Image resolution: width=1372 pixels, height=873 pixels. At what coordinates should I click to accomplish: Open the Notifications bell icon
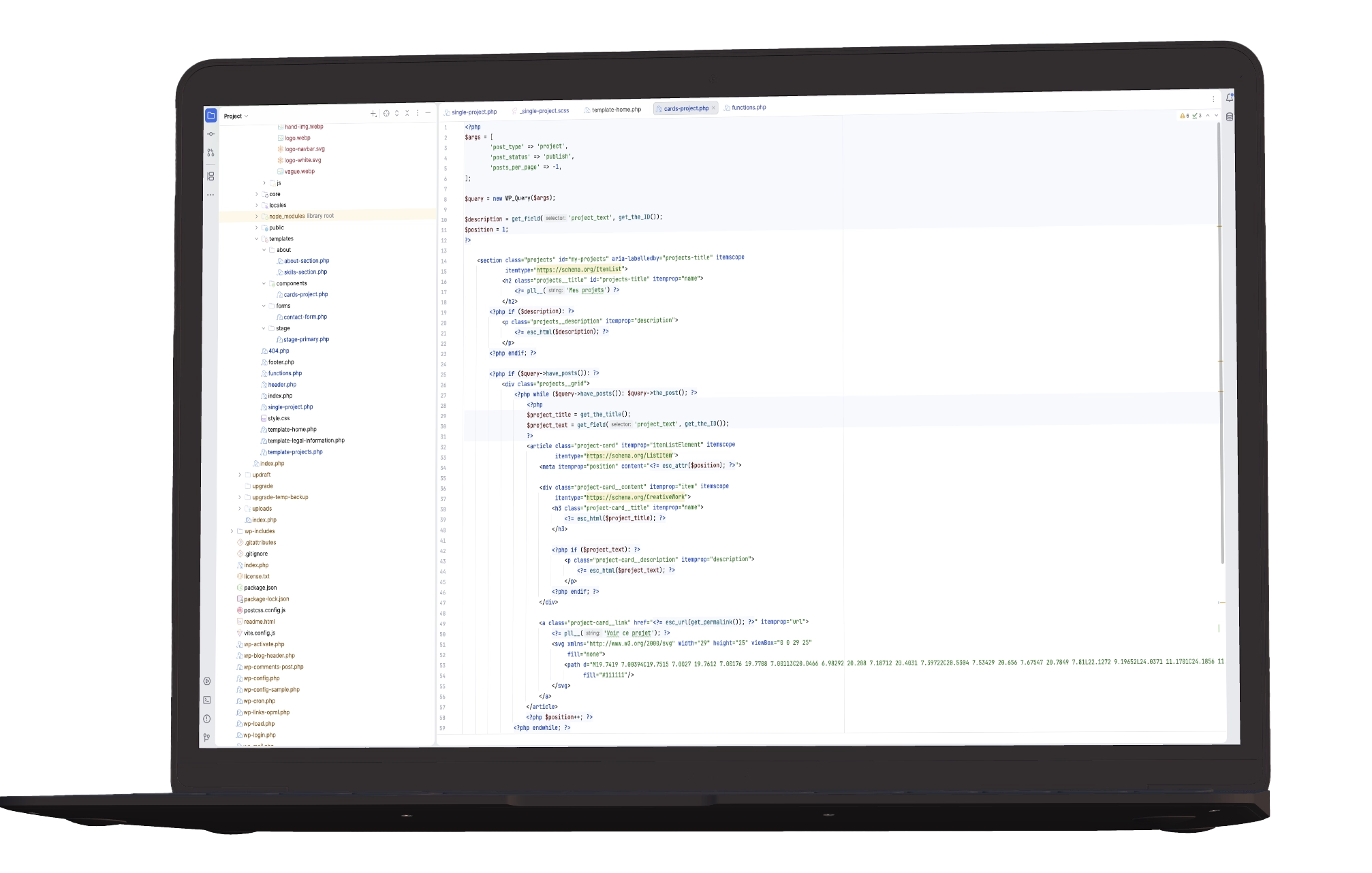(1229, 98)
